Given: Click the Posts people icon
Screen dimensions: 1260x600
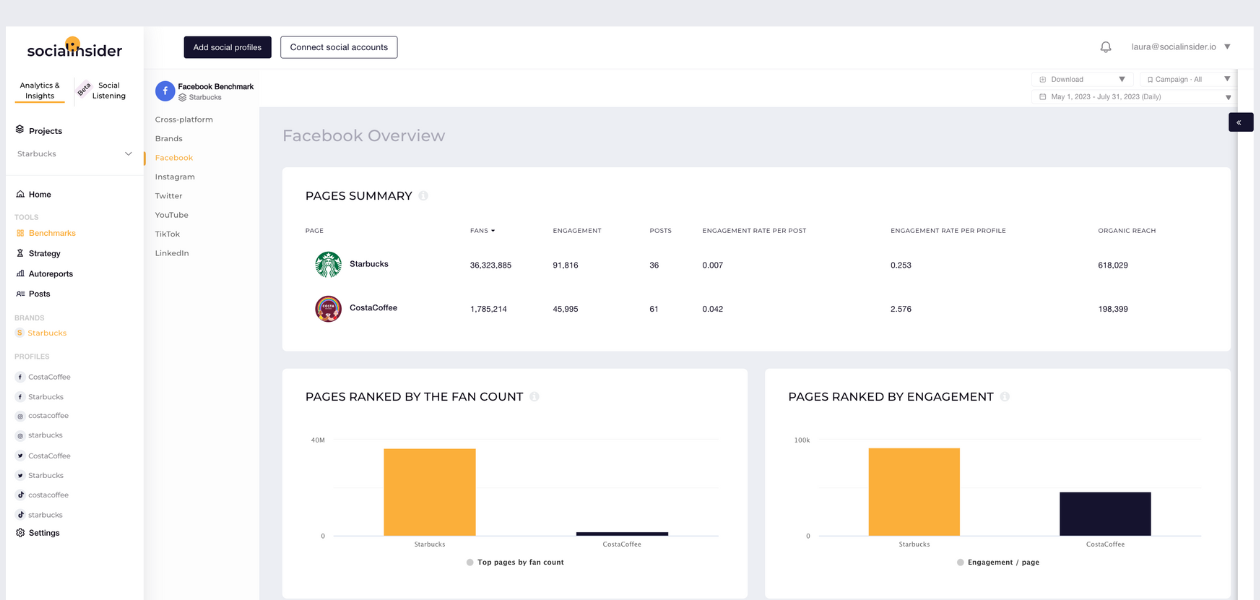Looking at the screenshot, I should (20, 294).
